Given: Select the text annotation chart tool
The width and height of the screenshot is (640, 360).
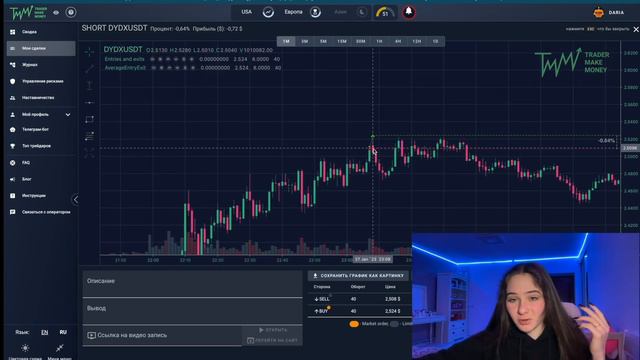Looking at the screenshot, I should (89, 85).
